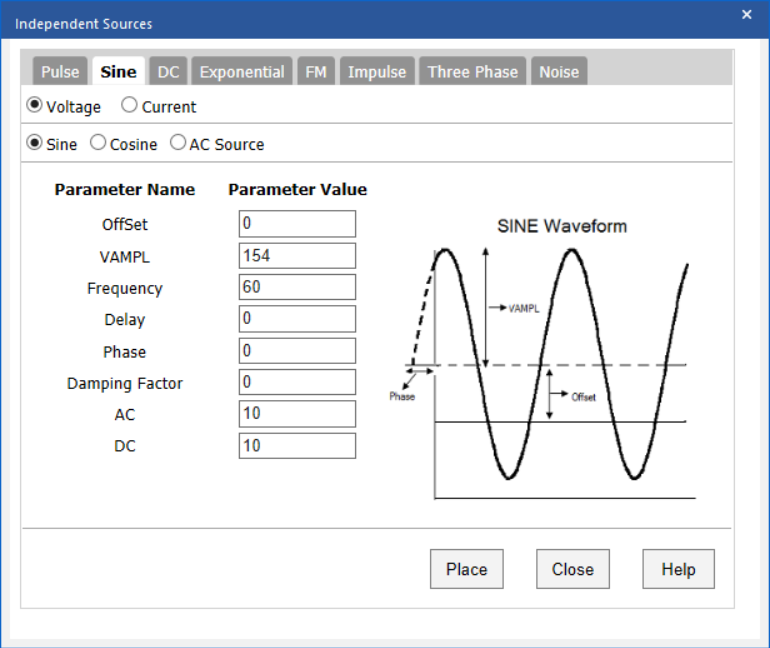
Task: Go to the Three Phase tab
Action: pos(472,72)
